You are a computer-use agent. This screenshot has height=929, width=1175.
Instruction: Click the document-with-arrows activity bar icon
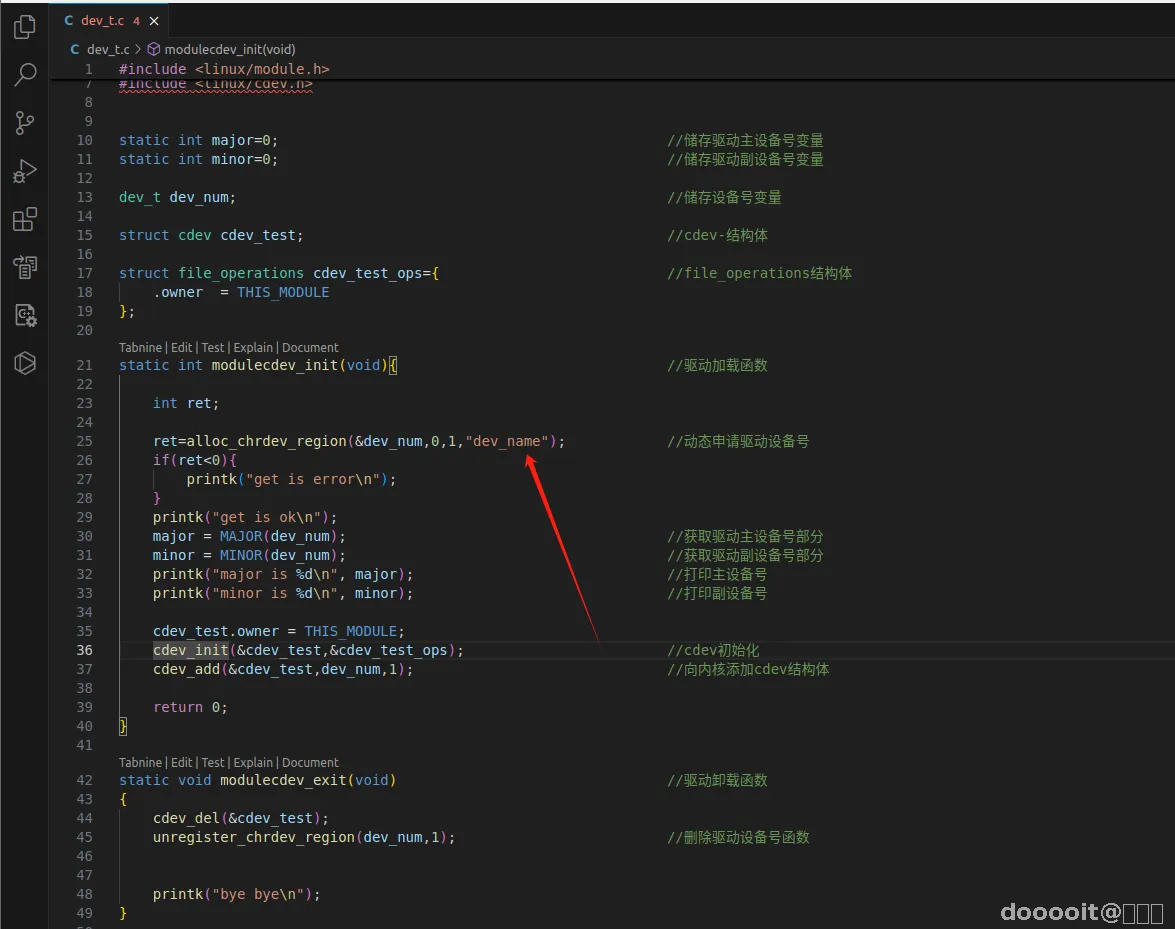click(25, 267)
